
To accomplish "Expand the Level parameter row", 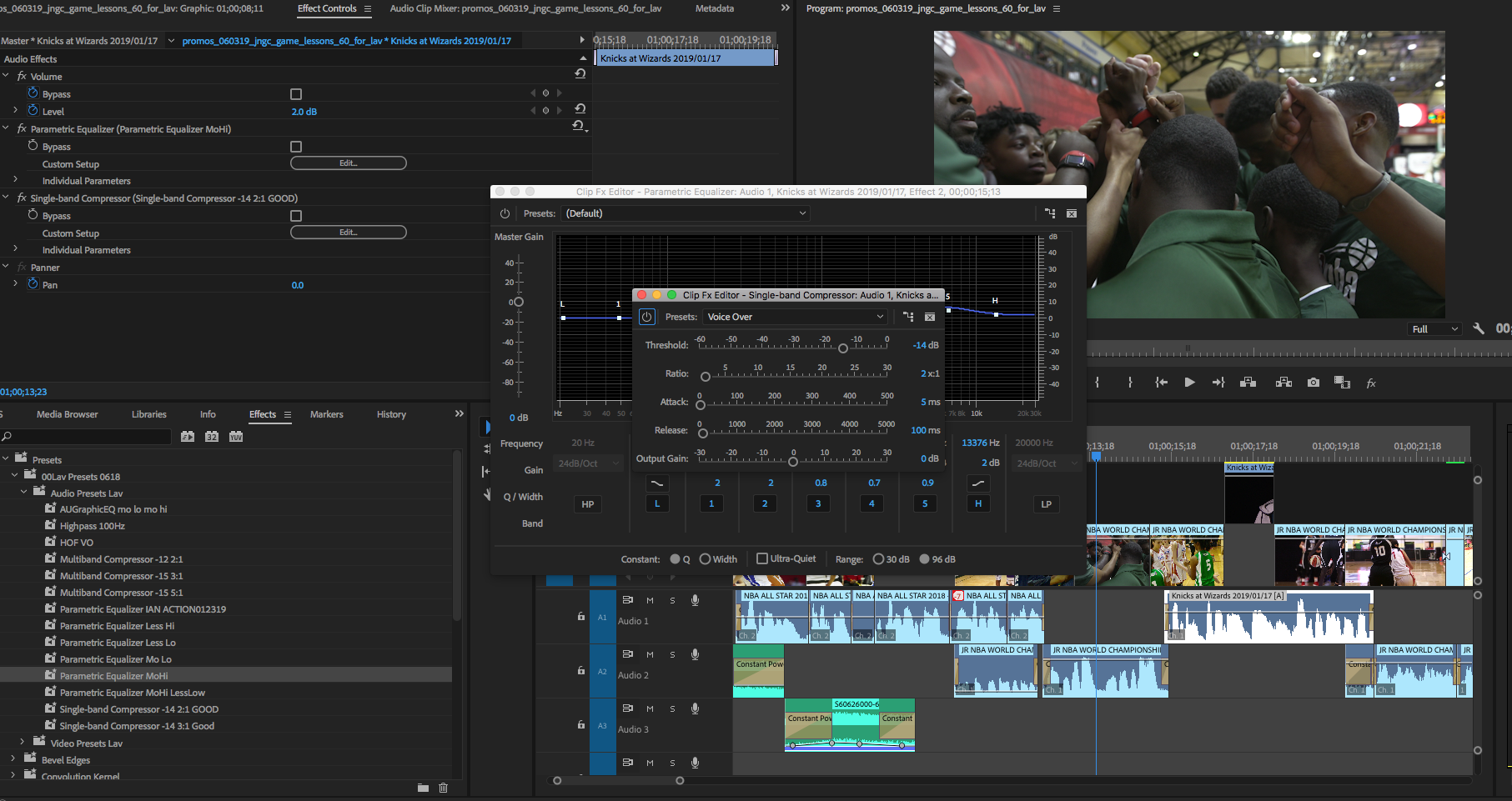I will pos(15,110).
